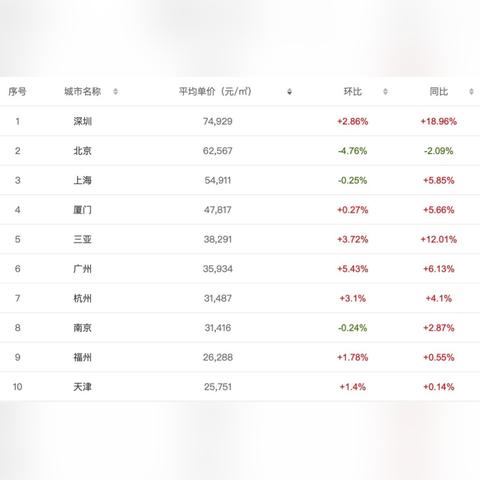Select the 深圳 city row
The width and height of the screenshot is (480, 480).
pyautogui.click(x=240, y=121)
